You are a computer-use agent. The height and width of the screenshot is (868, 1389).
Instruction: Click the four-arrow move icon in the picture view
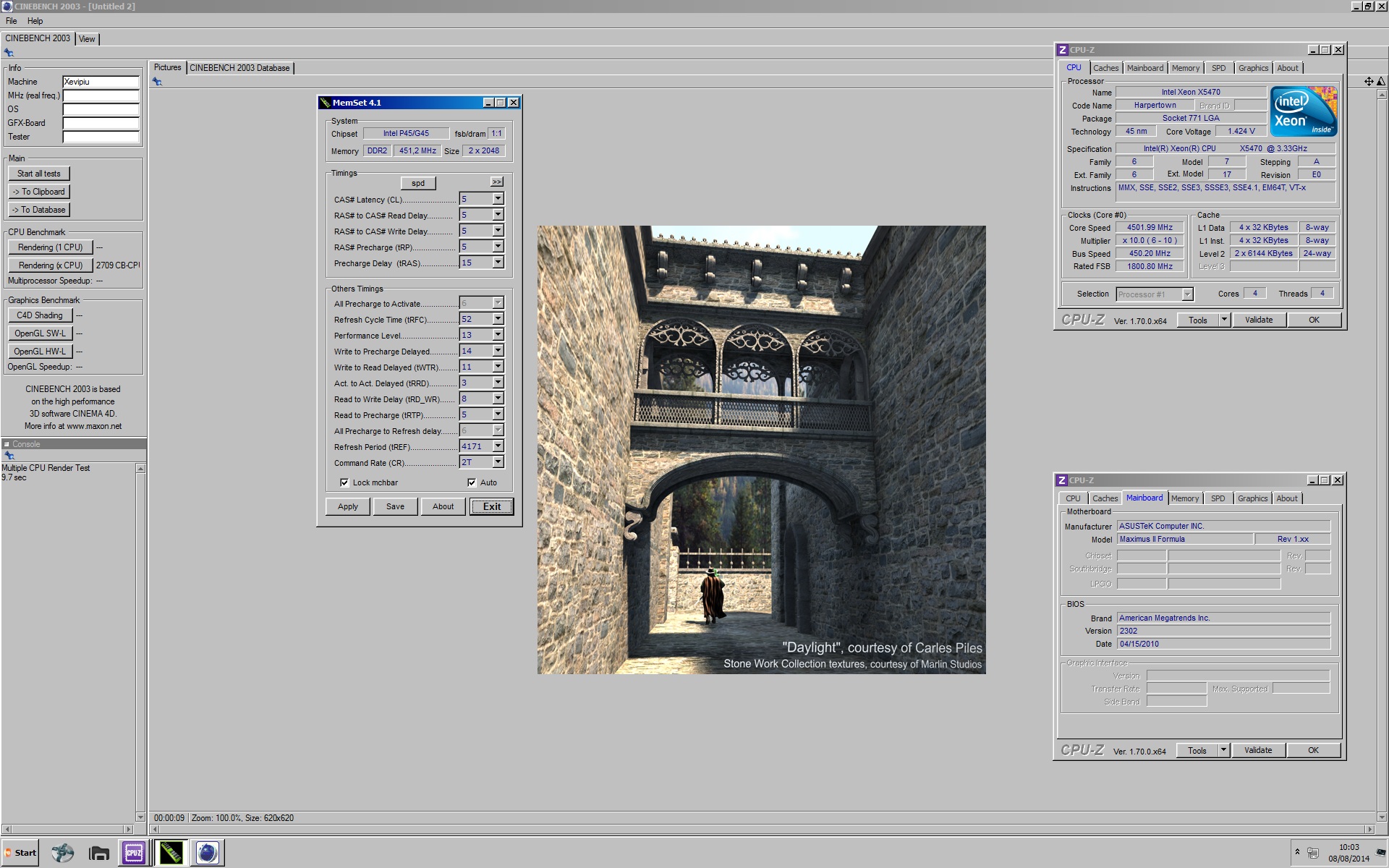click(x=1368, y=82)
